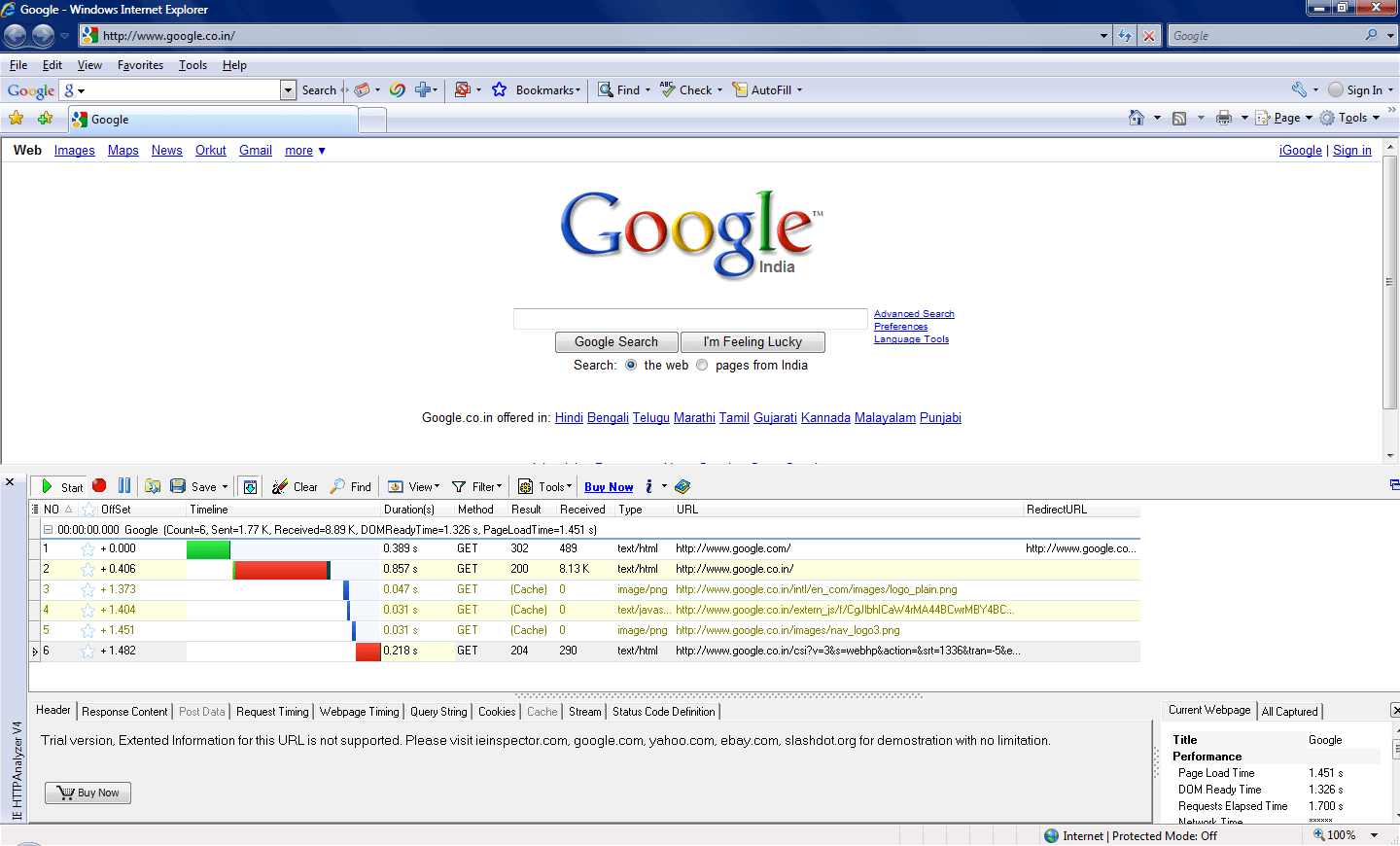Viewport: 1400px width, 846px height.
Task: Open the Google Toolbar Bookmarks dropdown
Action: click(x=548, y=89)
